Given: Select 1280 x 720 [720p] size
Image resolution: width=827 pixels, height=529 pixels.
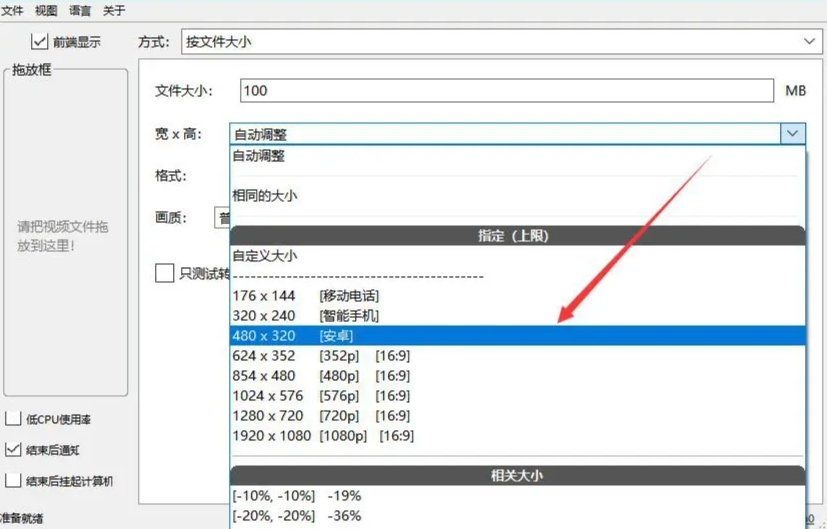Looking at the screenshot, I should tap(518, 416).
